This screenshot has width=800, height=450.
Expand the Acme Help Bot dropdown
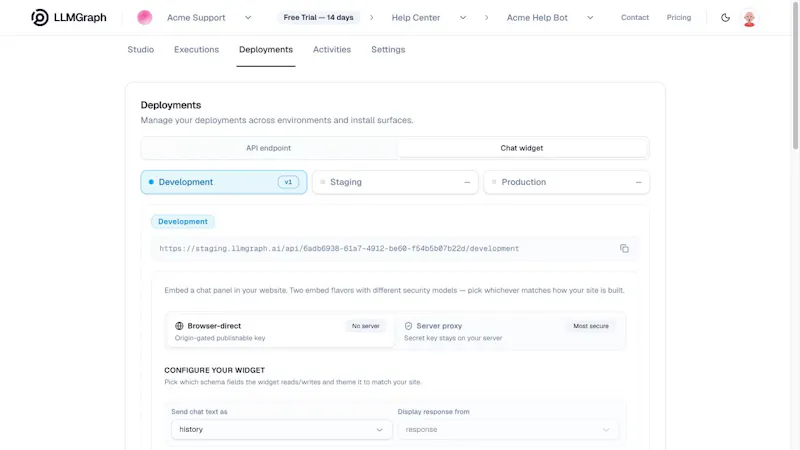pos(590,17)
